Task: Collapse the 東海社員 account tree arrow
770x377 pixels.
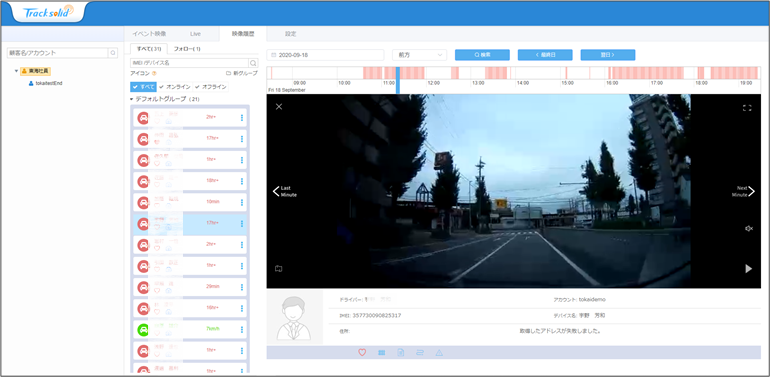Action: point(16,71)
